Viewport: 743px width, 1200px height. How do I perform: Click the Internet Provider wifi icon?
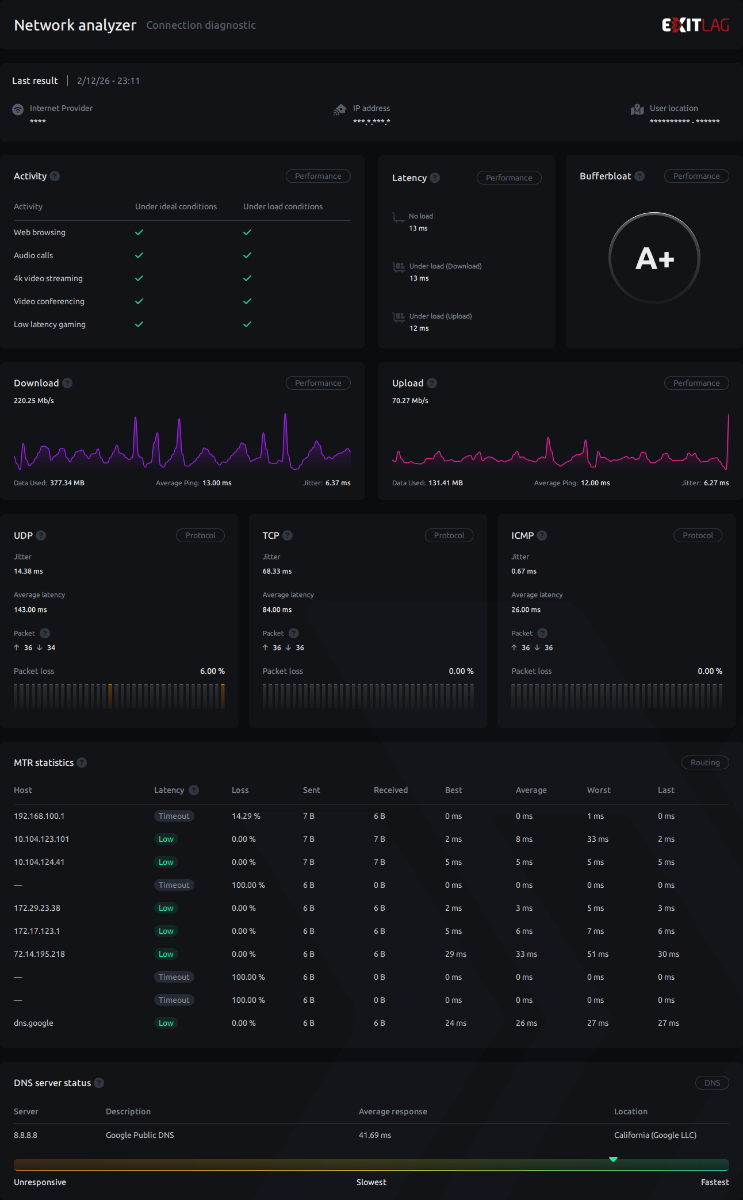(x=18, y=109)
